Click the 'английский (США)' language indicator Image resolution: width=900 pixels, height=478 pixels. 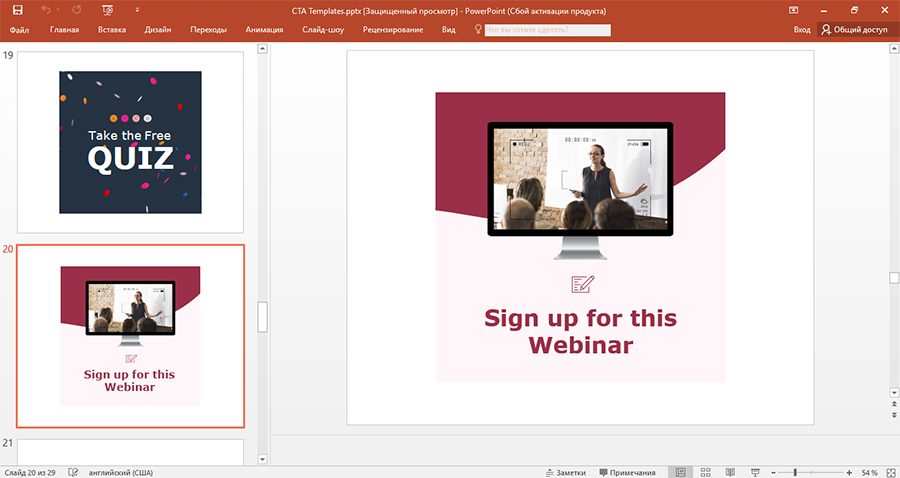121,473
